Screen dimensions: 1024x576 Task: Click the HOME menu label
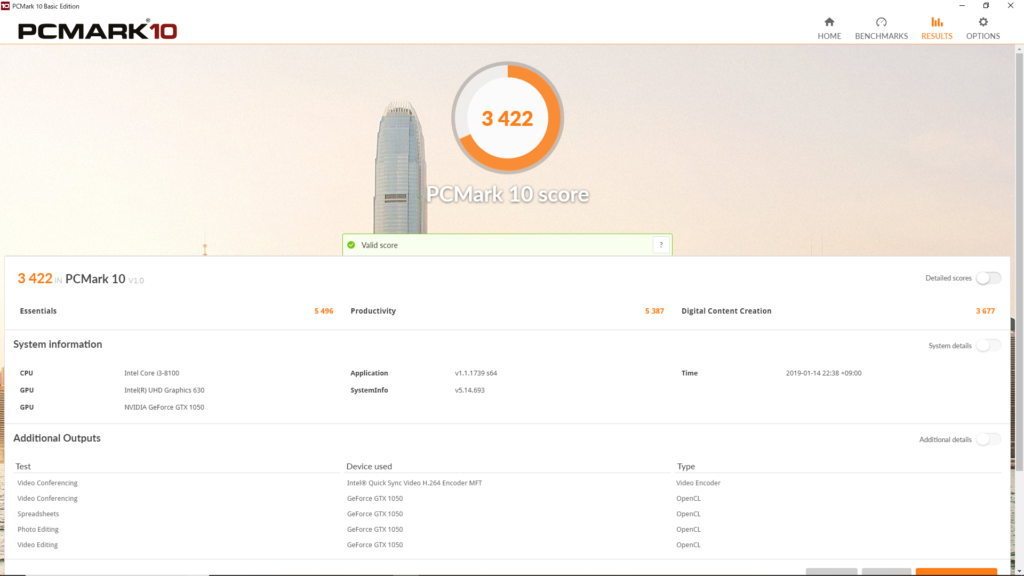click(x=829, y=36)
